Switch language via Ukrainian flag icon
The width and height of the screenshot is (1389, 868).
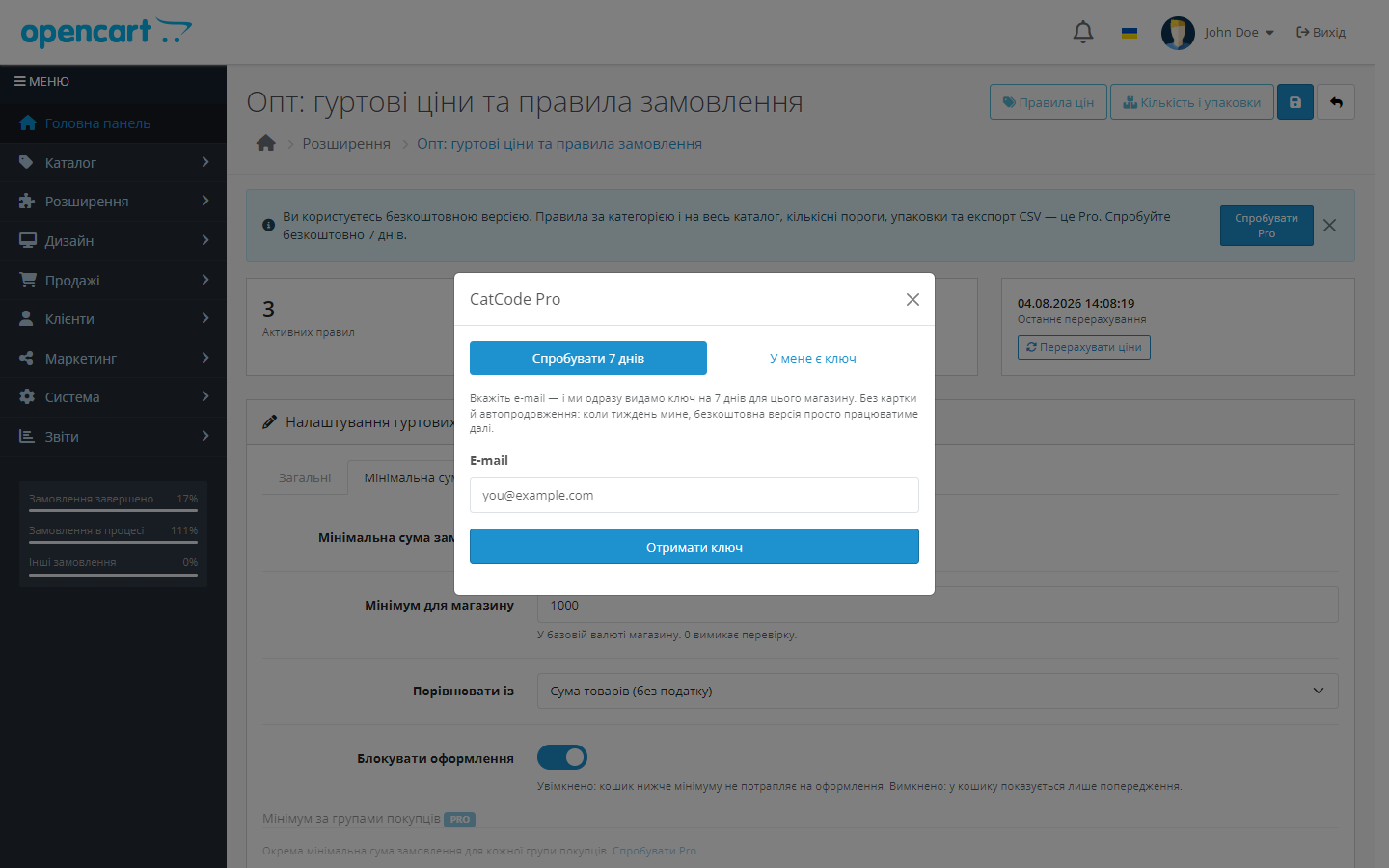1130,33
